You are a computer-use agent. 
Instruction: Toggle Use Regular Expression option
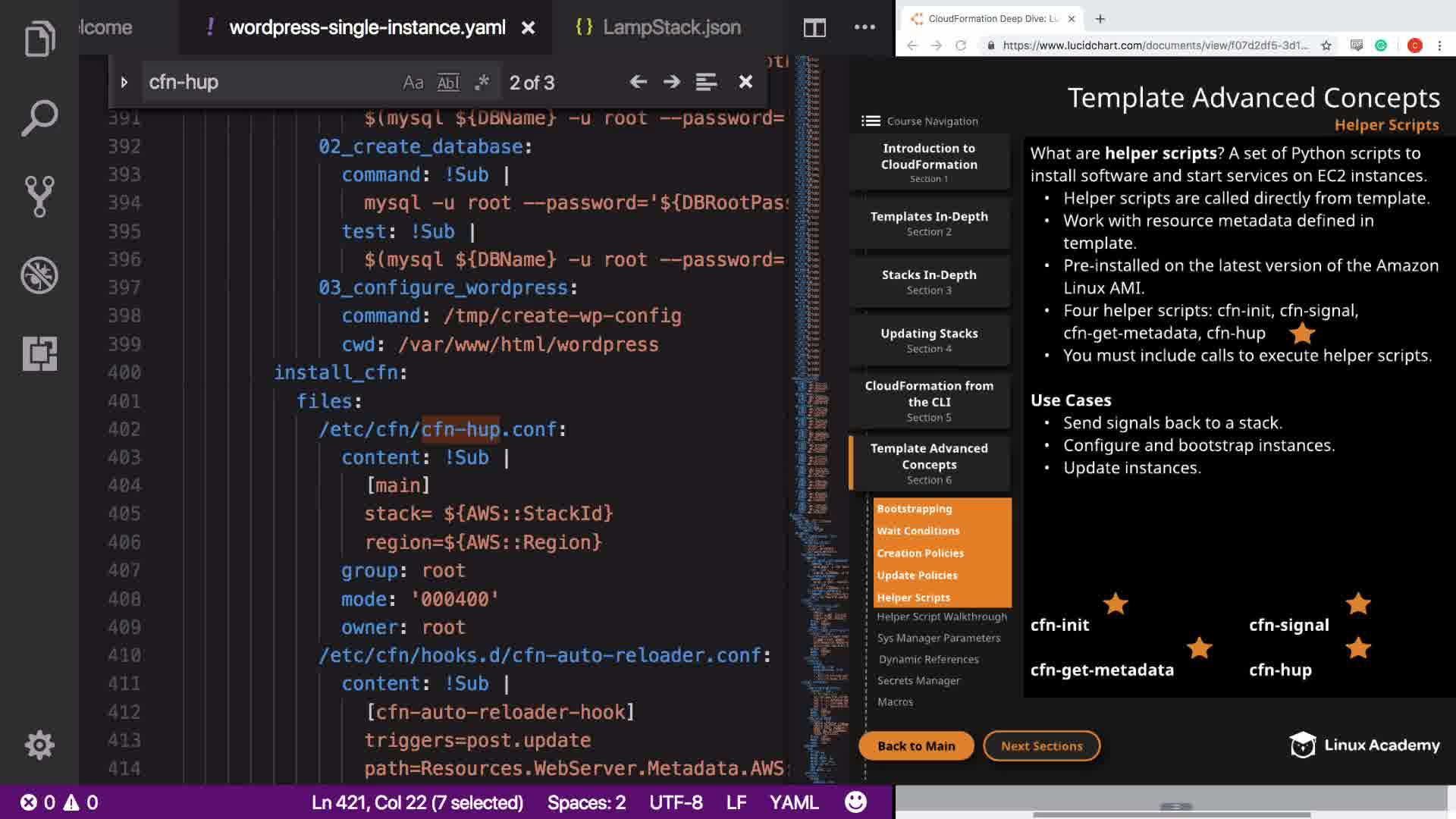(482, 82)
